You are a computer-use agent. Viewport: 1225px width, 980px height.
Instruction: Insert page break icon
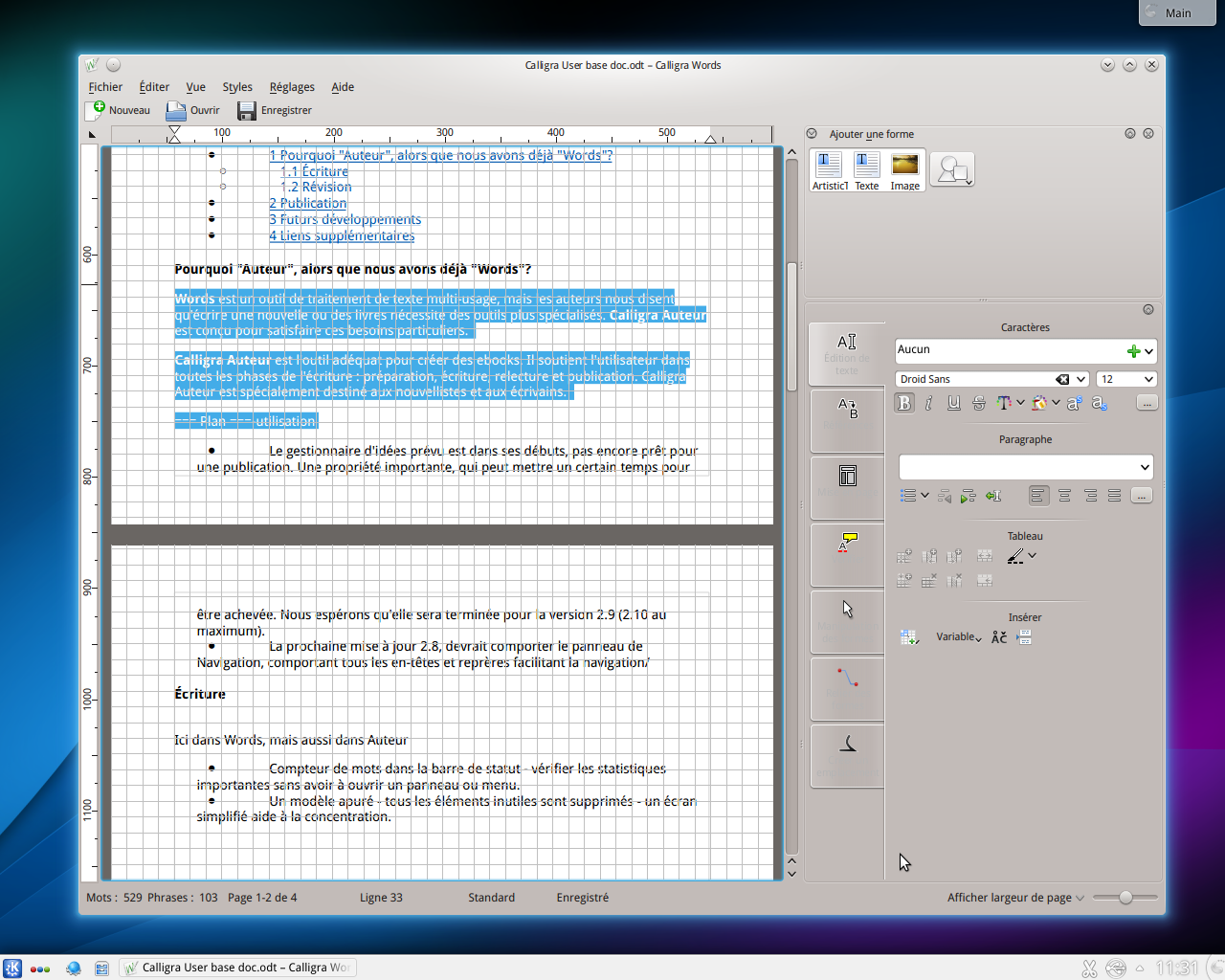1024,637
